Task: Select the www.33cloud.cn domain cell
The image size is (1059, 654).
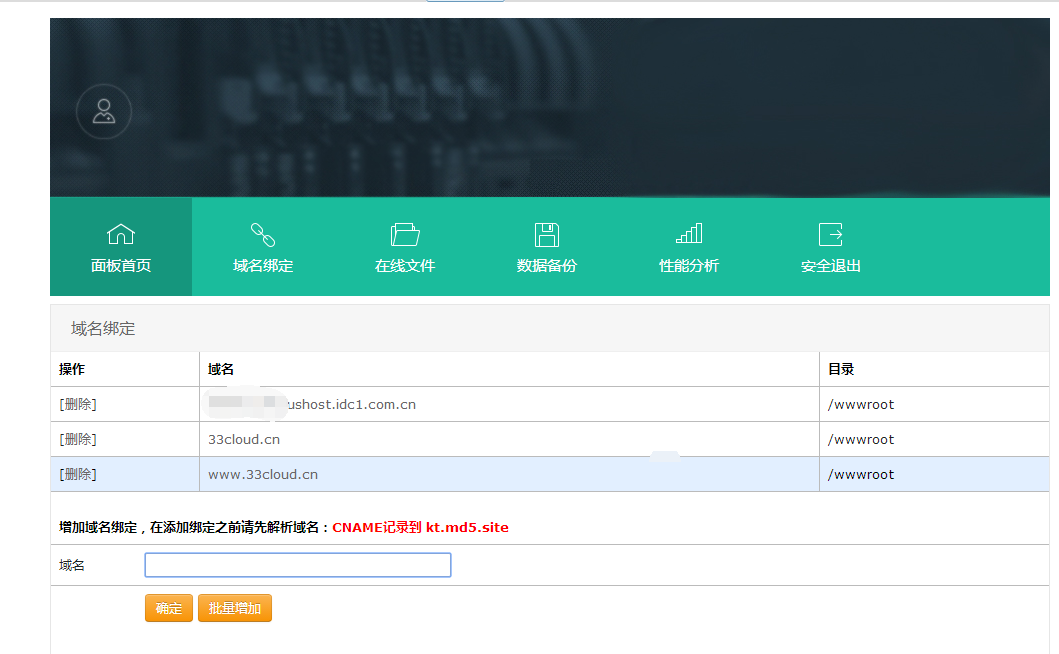Action: pyautogui.click(x=509, y=474)
